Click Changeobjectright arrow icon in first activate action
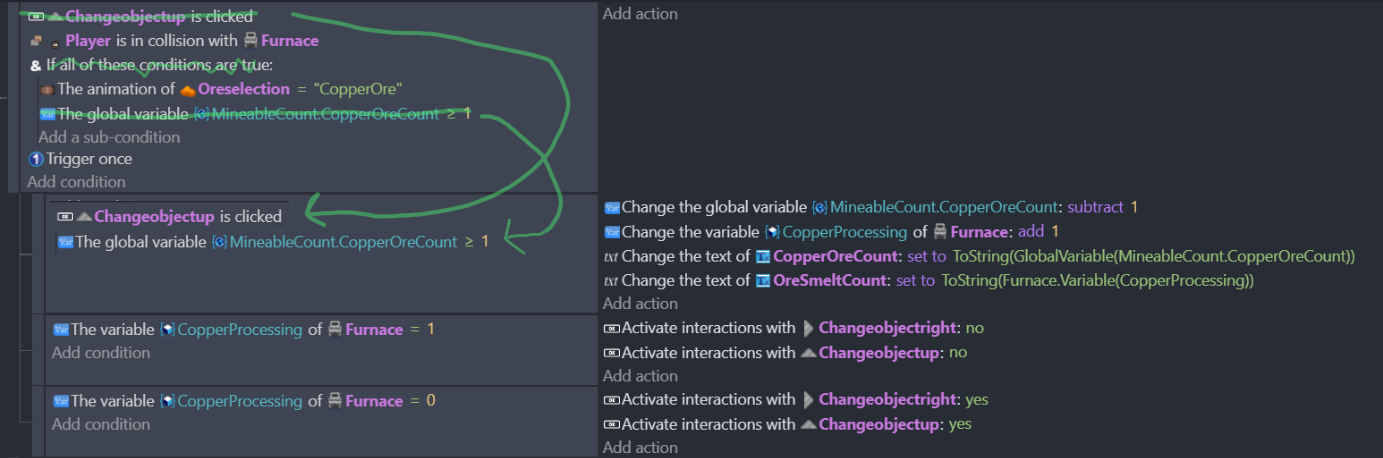1383x458 pixels. 808,328
